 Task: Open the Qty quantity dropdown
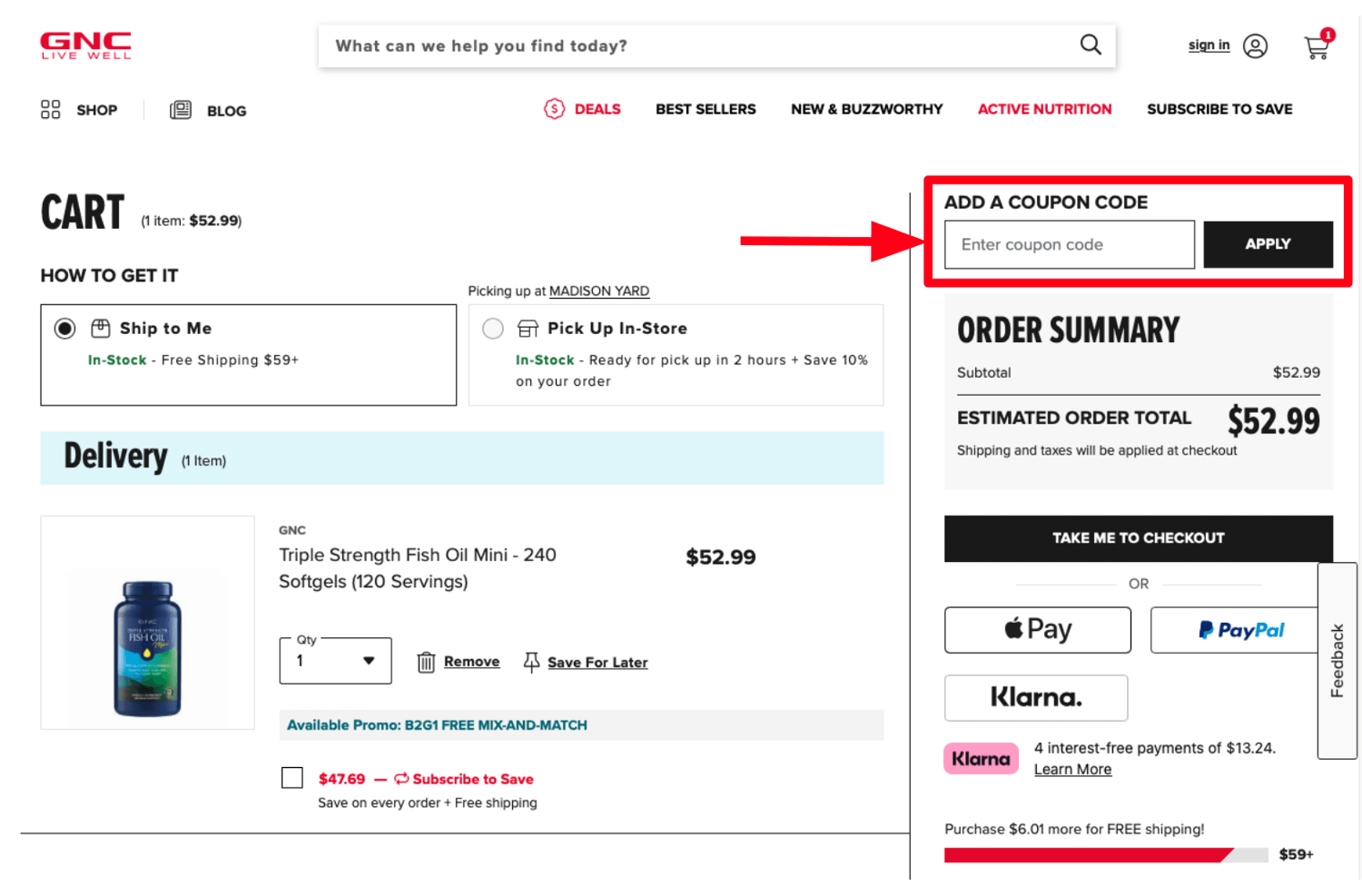[x=335, y=661]
